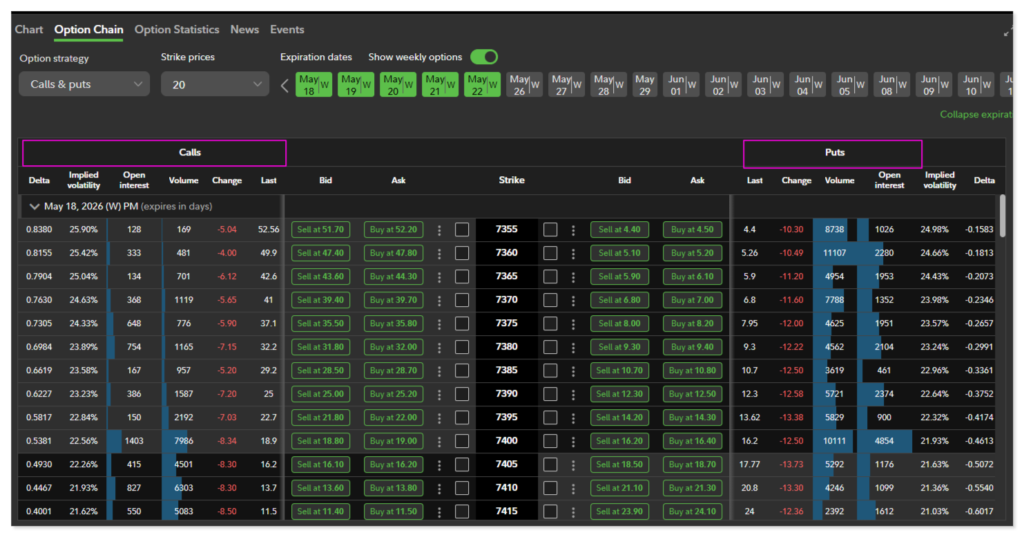This screenshot has height=537, width=1024.
Task: Select the May 22 expiration date
Action: [483, 85]
